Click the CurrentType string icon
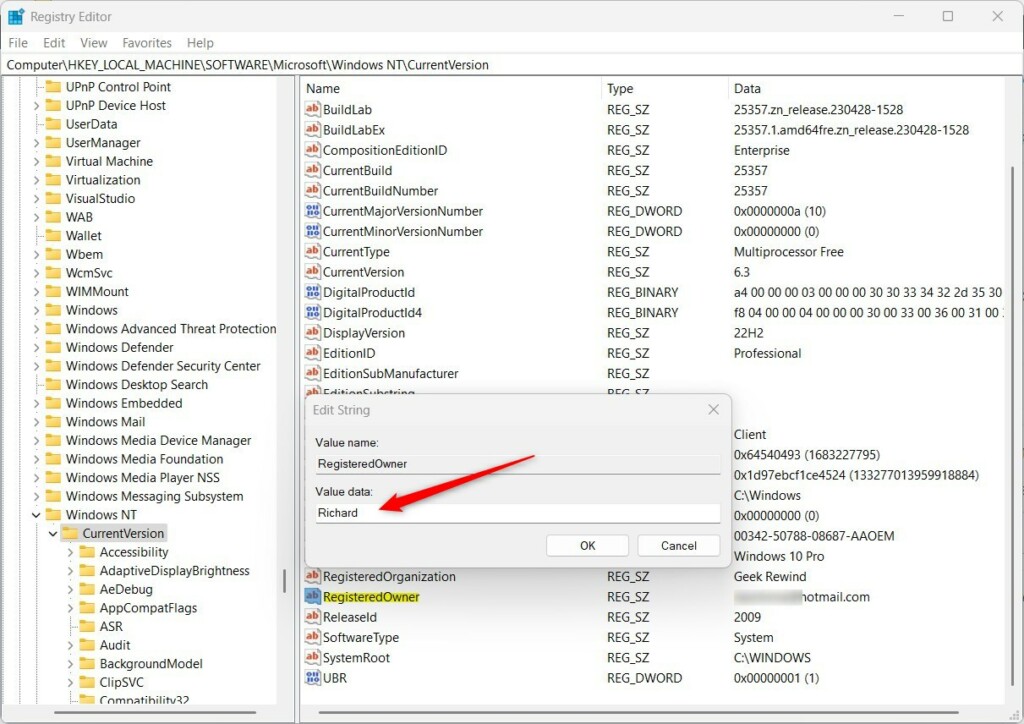 pos(313,251)
